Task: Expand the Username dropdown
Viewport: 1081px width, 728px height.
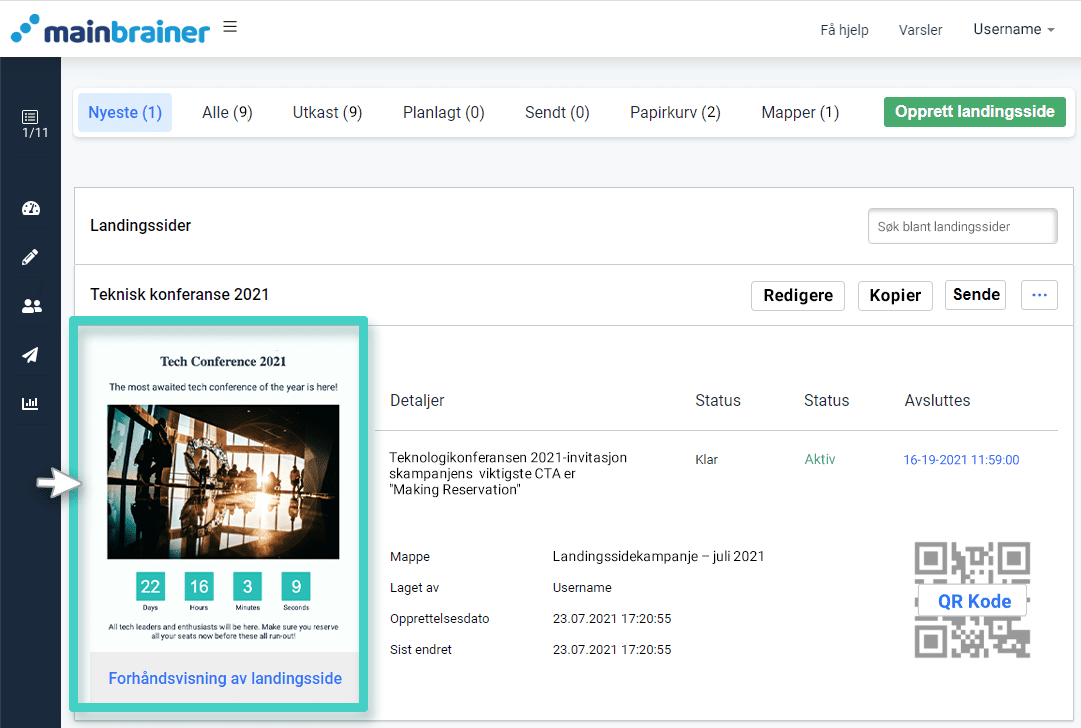Action: (x=1013, y=30)
